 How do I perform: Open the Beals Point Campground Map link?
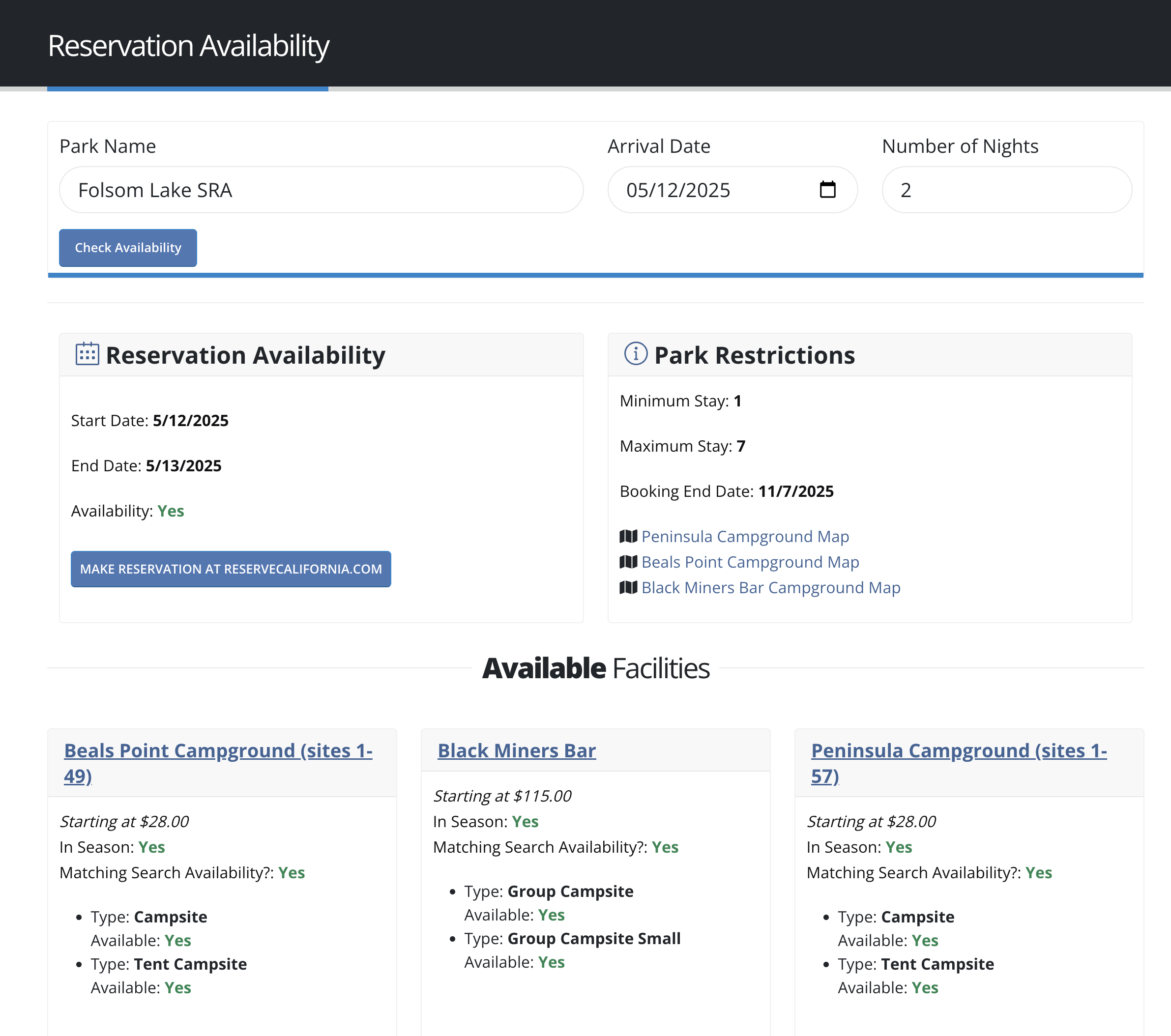(x=750, y=562)
